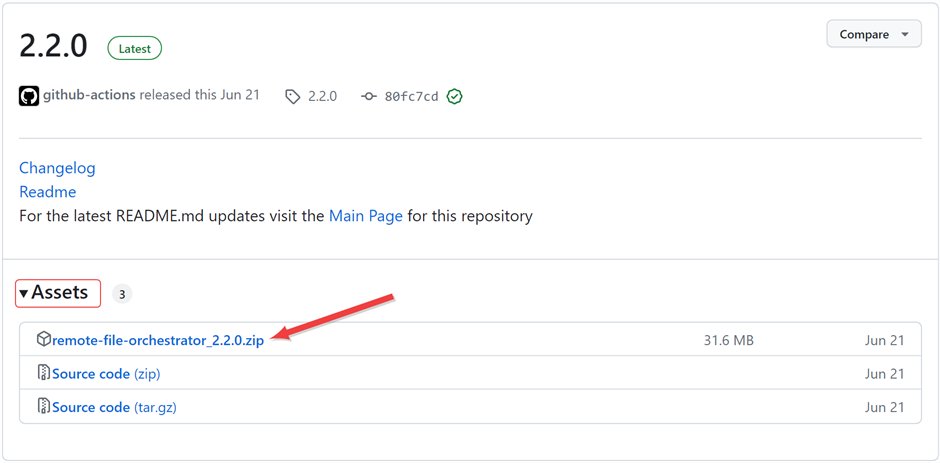Click the file icon beside Source code (tar.gz)

click(43, 407)
